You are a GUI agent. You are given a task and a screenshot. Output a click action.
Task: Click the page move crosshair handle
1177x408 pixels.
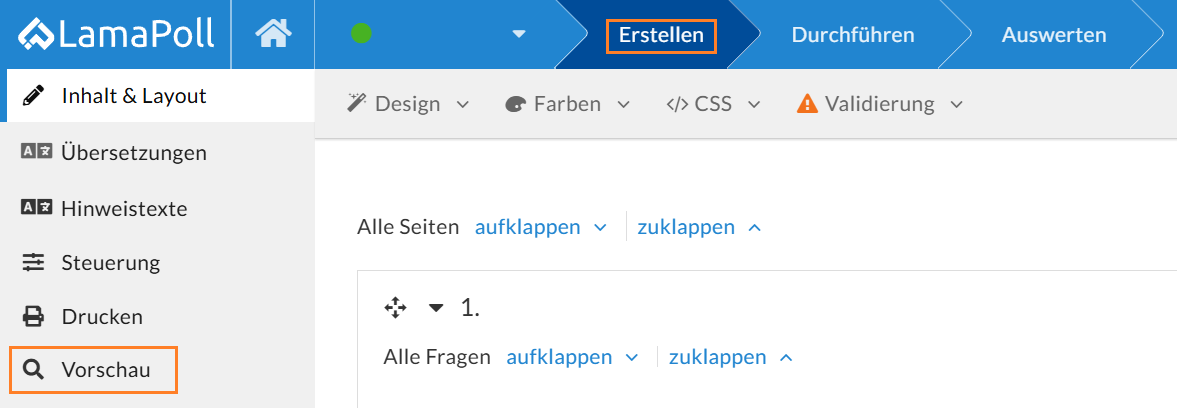(x=396, y=308)
